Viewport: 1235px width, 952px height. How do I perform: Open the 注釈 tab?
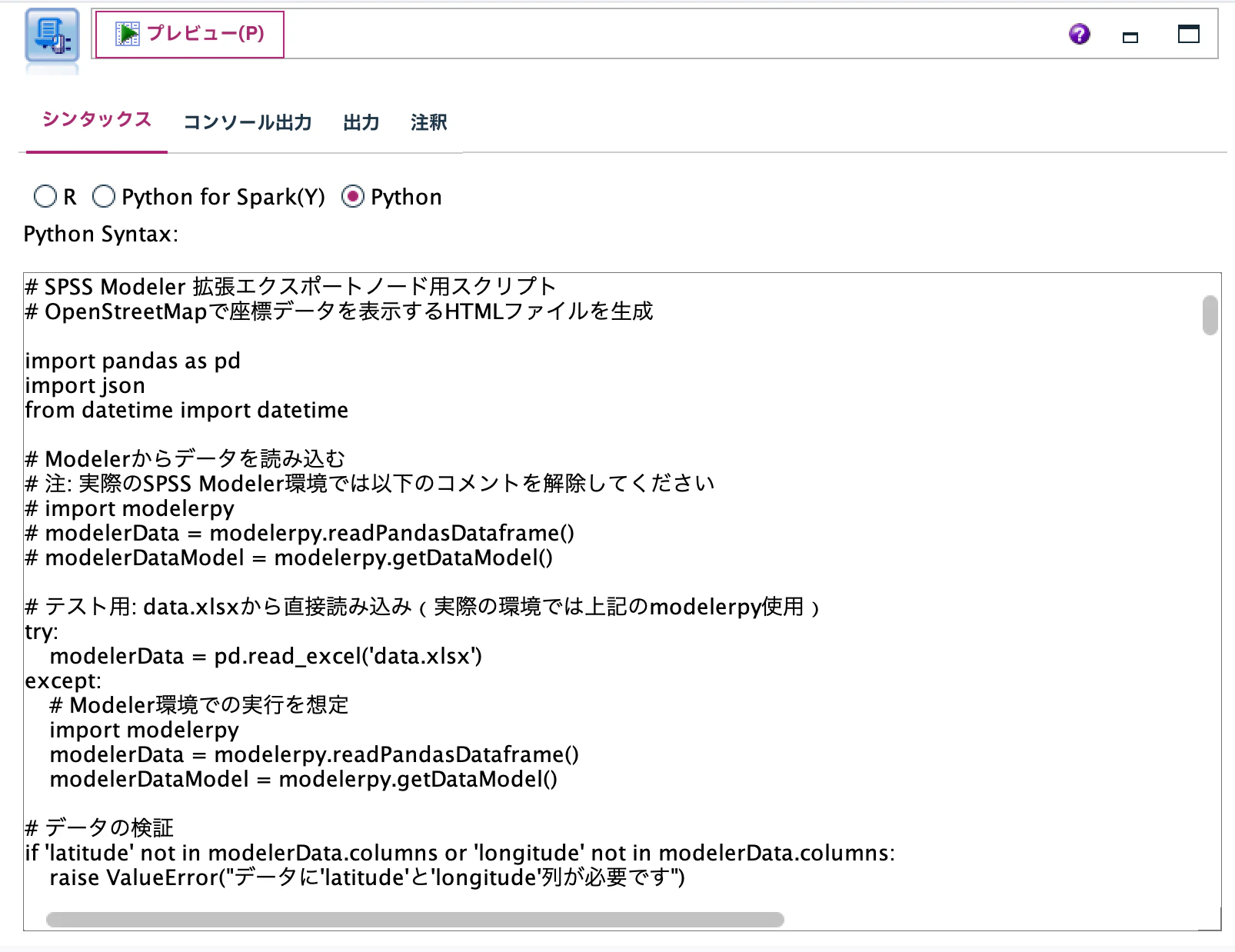(x=429, y=122)
